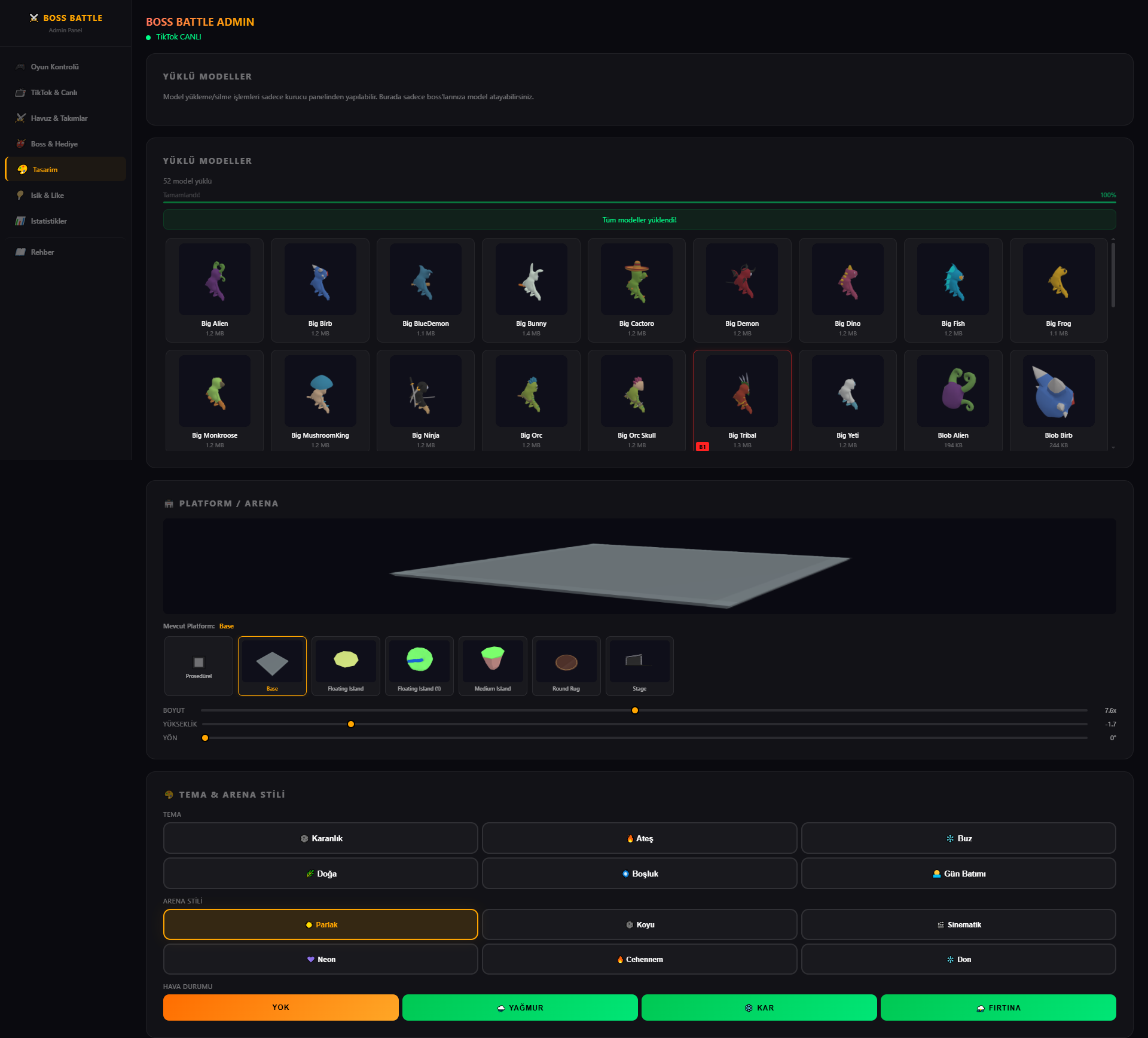The image size is (1148, 1038).
Task: Select the Prosedürel platform option
Action: 199,665
